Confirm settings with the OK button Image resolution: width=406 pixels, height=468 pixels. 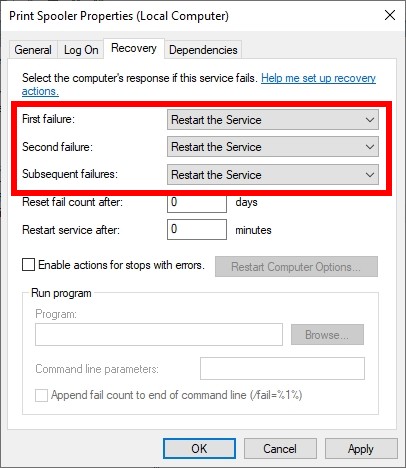(x=199, y=449)
